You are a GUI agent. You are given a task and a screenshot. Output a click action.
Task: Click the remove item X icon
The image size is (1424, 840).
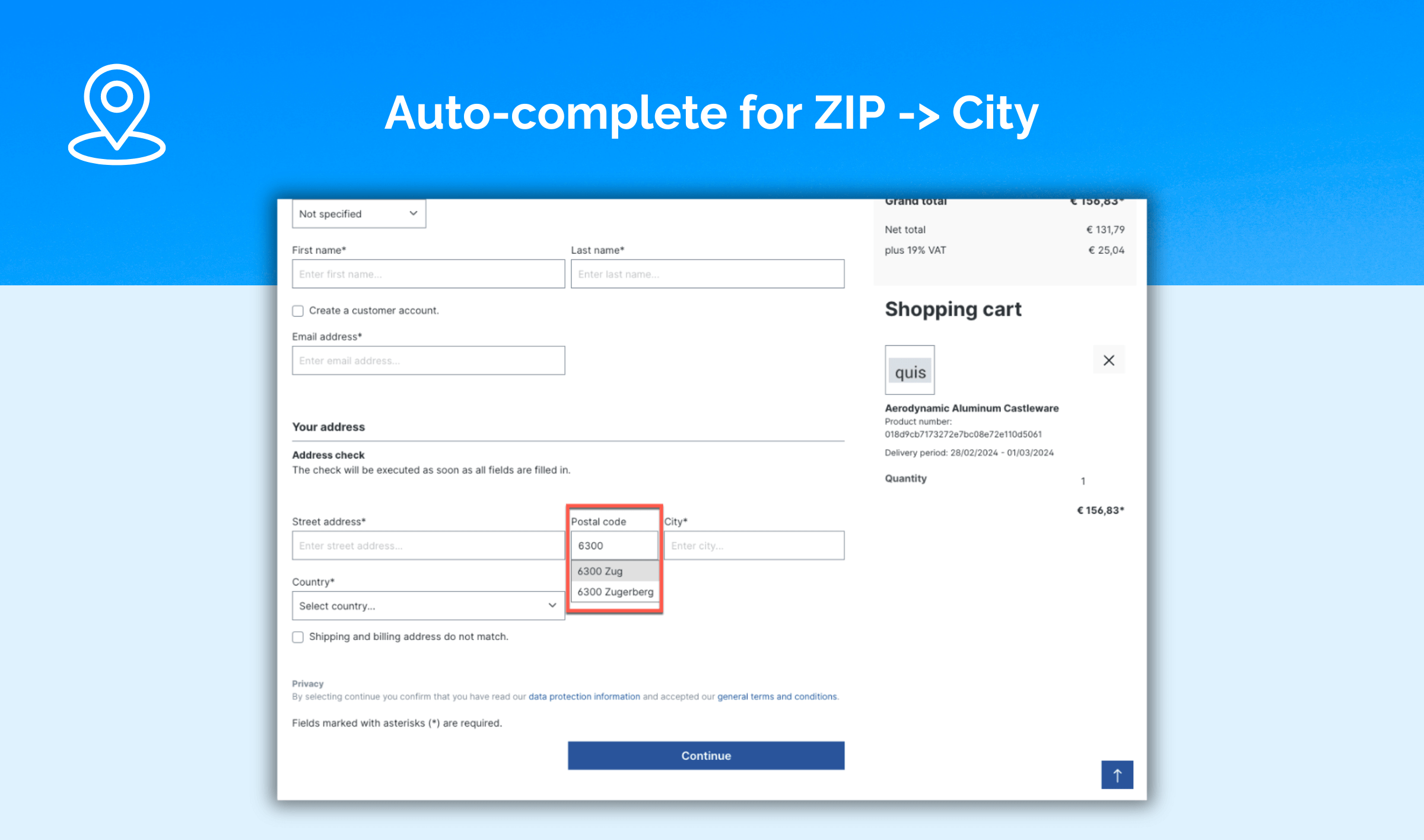(x=1109, y=361)
